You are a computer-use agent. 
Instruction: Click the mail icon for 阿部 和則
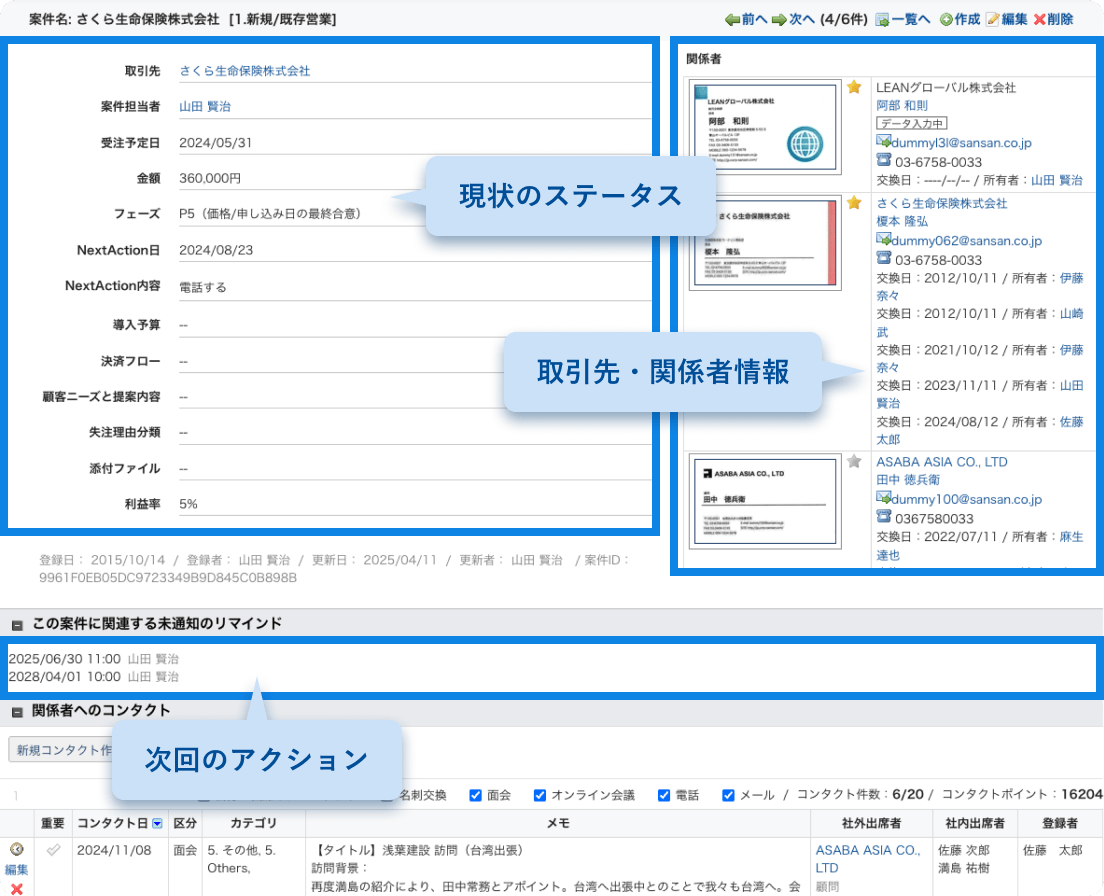(x=884, y=141)
